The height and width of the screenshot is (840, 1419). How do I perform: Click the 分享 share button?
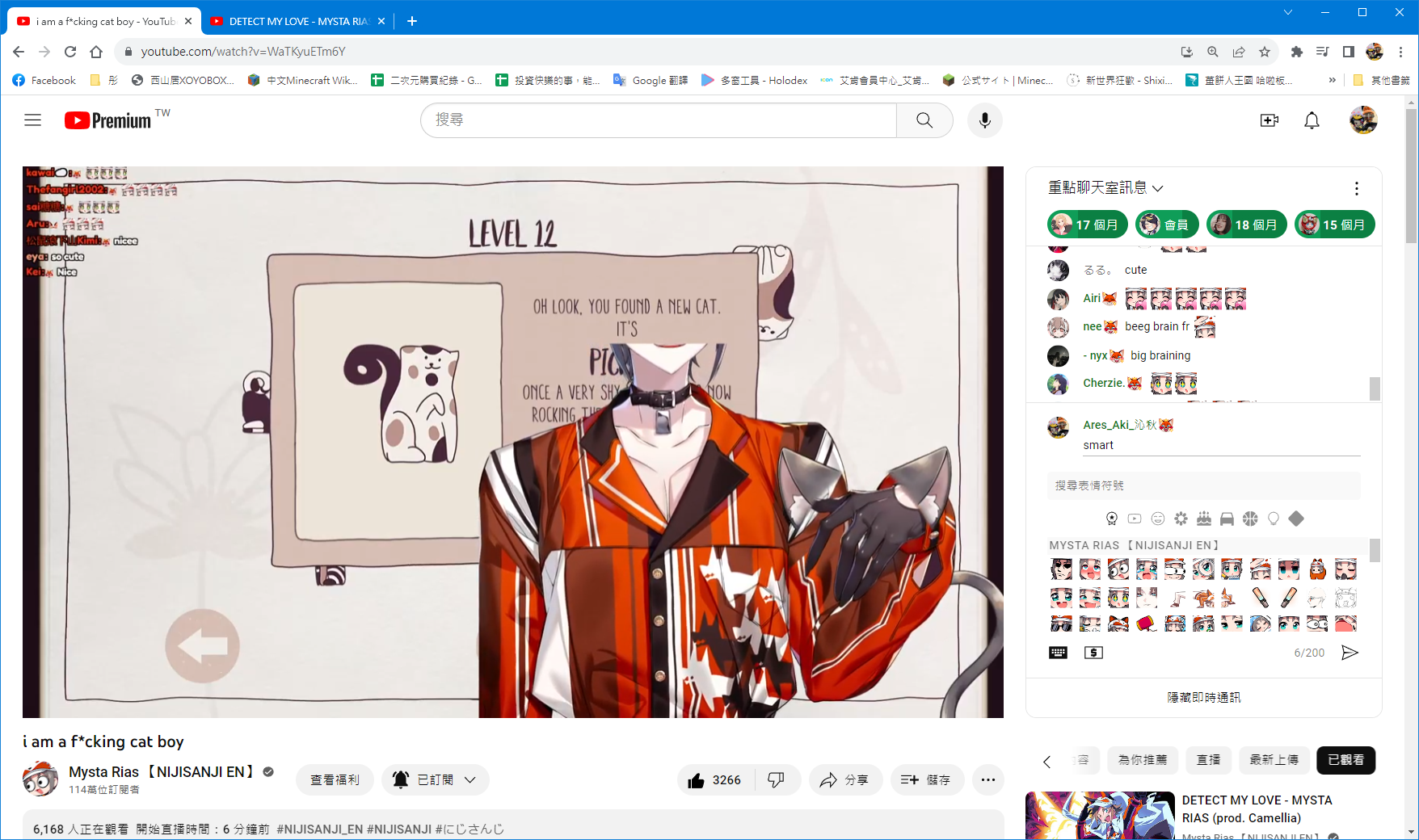[844, 780]
